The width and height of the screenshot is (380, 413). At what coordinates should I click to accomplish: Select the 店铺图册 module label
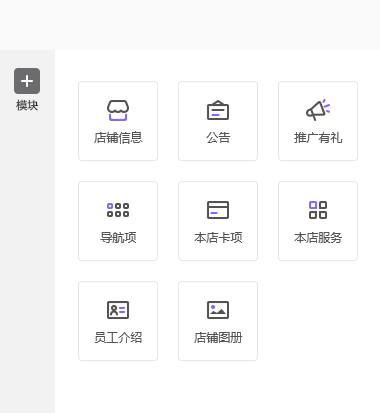[218, 338]
